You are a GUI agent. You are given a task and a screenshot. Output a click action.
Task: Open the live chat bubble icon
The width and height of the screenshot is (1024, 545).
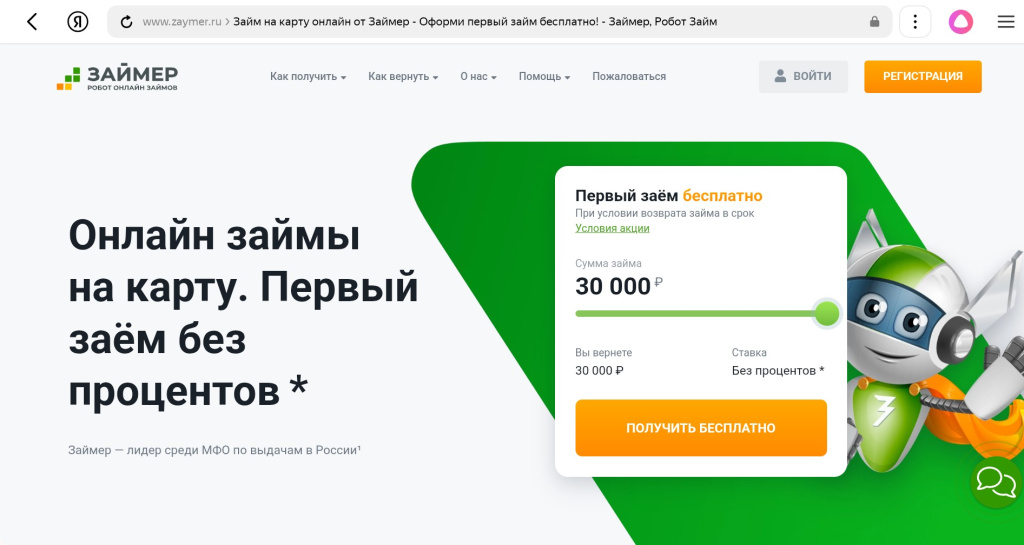(x=995, y=482)
